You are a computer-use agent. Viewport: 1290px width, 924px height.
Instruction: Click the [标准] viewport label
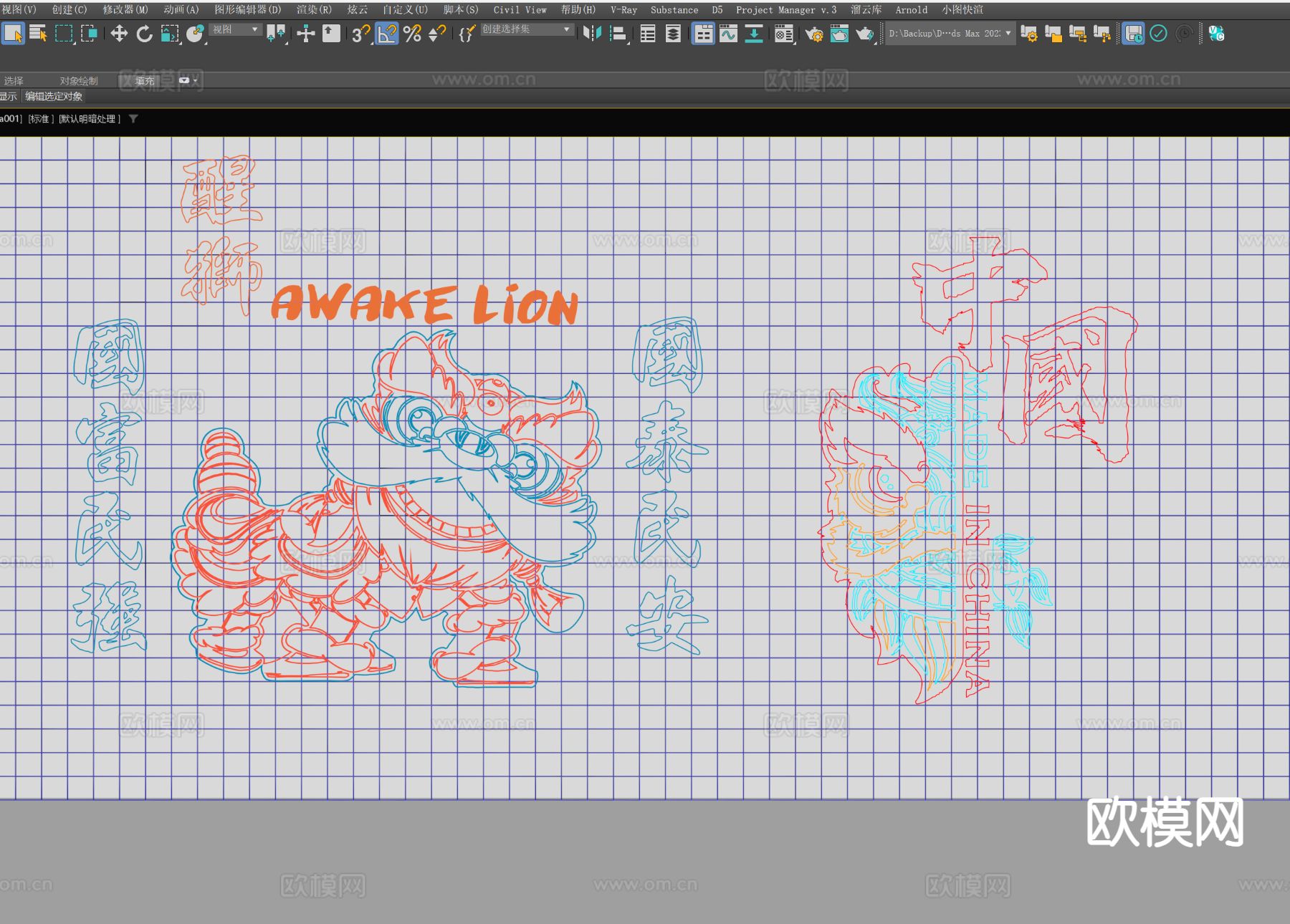41,119
